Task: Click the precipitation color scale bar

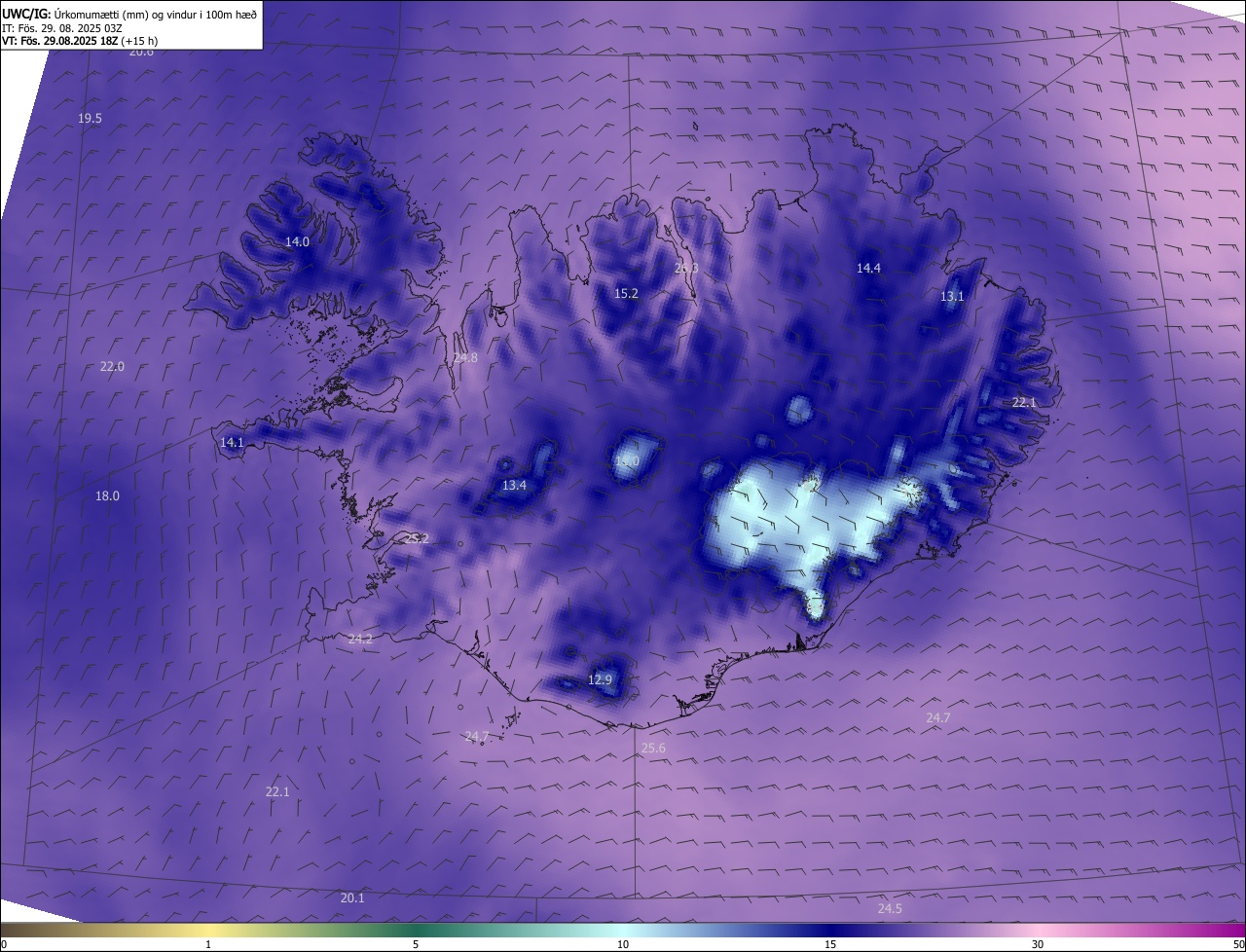Action: pos(623,930)
